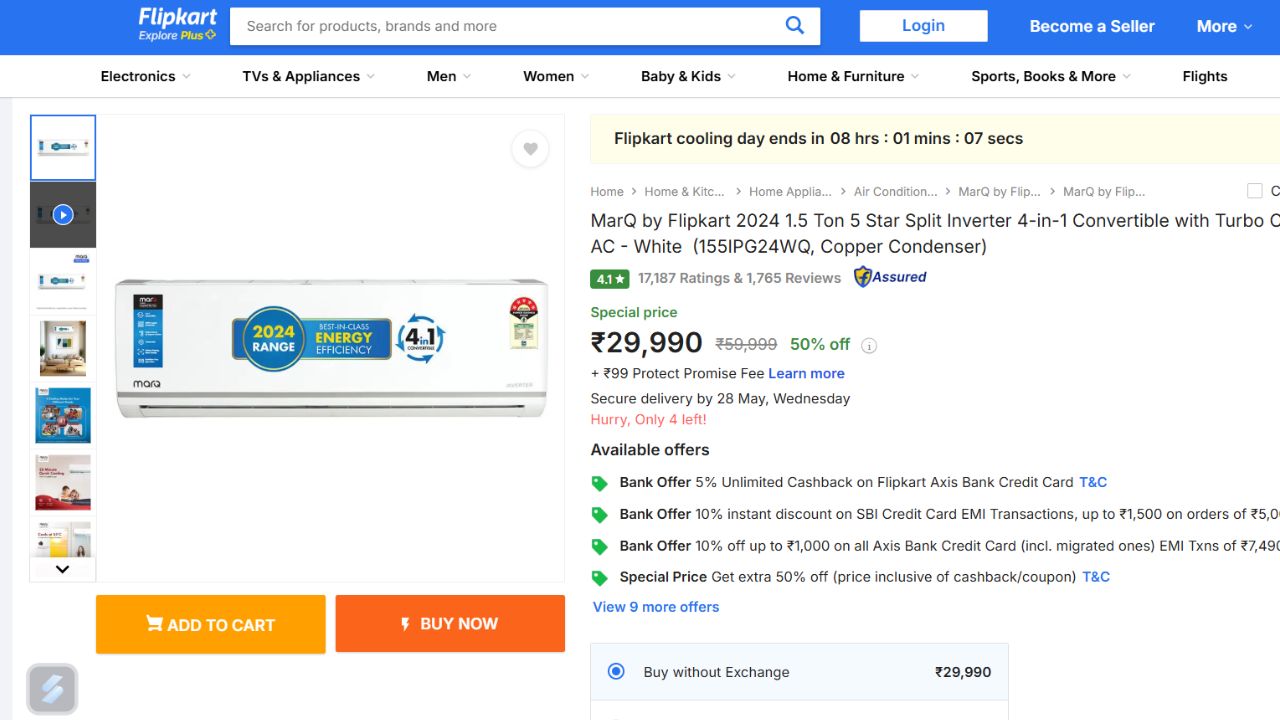Go to the Air Conditioners breadcrumb link
1280x720 pixels.
tap(895, 192)
